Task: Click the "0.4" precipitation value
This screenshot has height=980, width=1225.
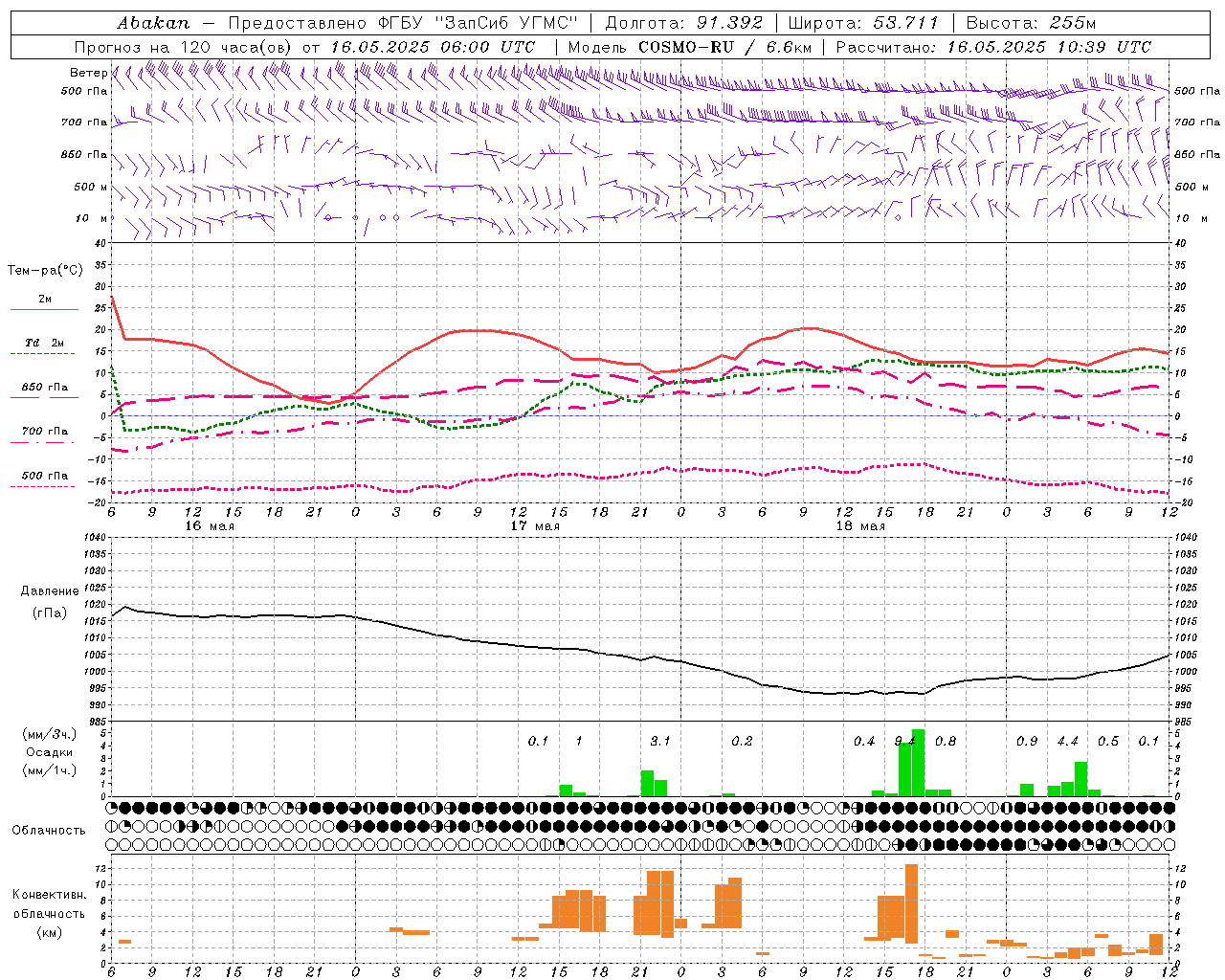Action: tap(864, 742)
